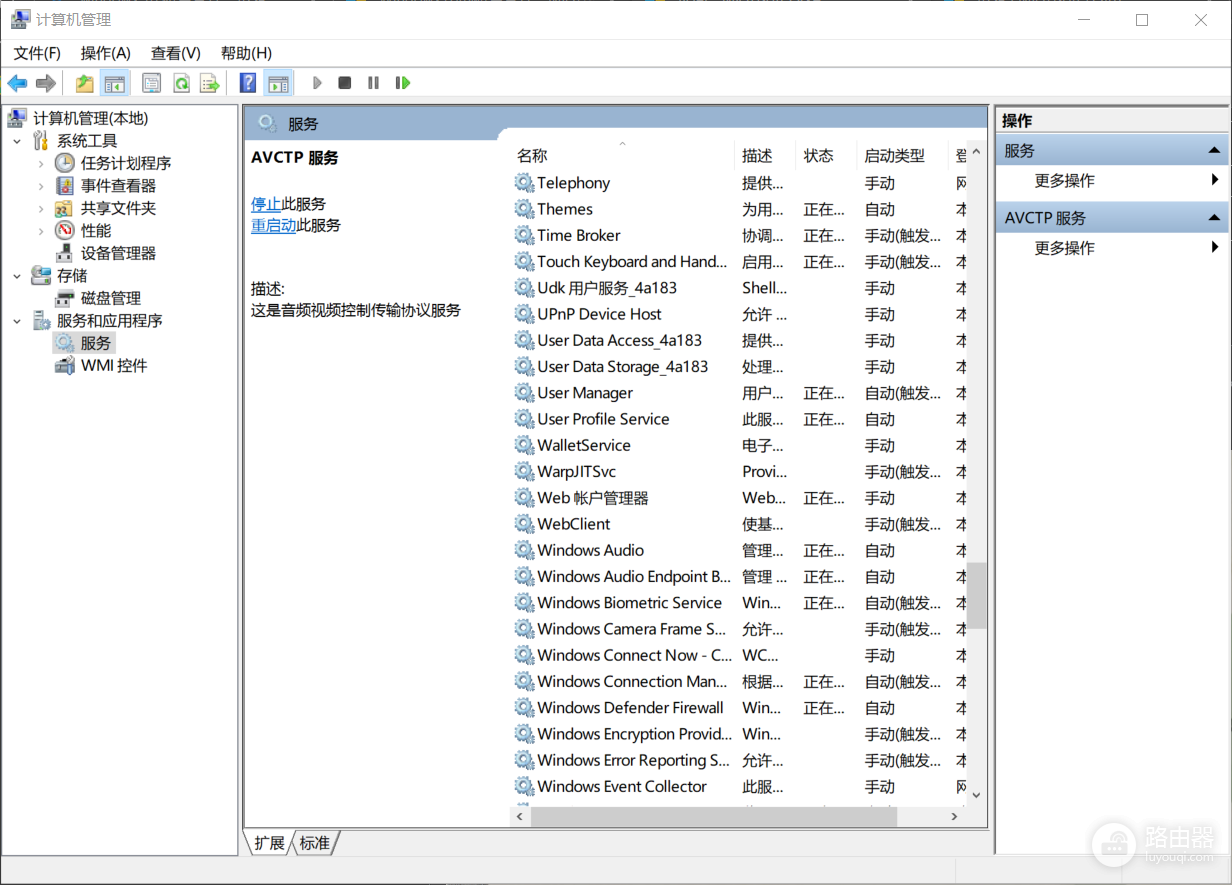Toggle the Show/Hide Action Pane toolbar button

click(278, 83)
